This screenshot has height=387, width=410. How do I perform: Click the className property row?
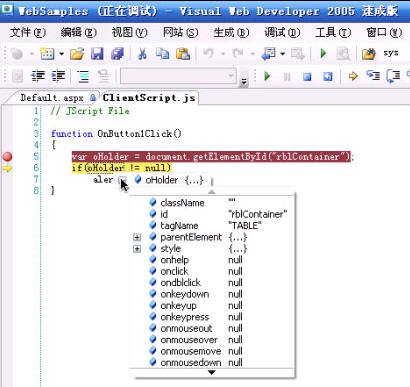click(212, 203)
